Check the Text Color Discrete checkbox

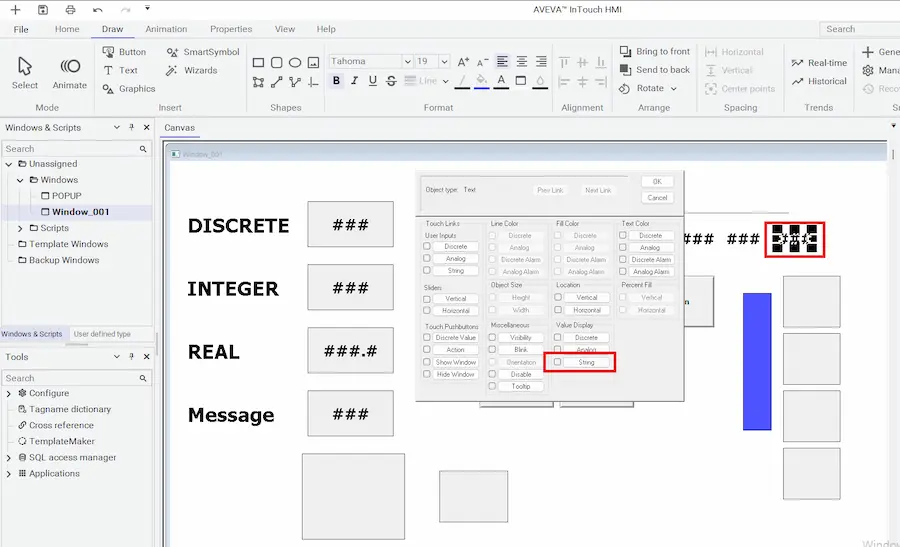[x=623, y=235]
